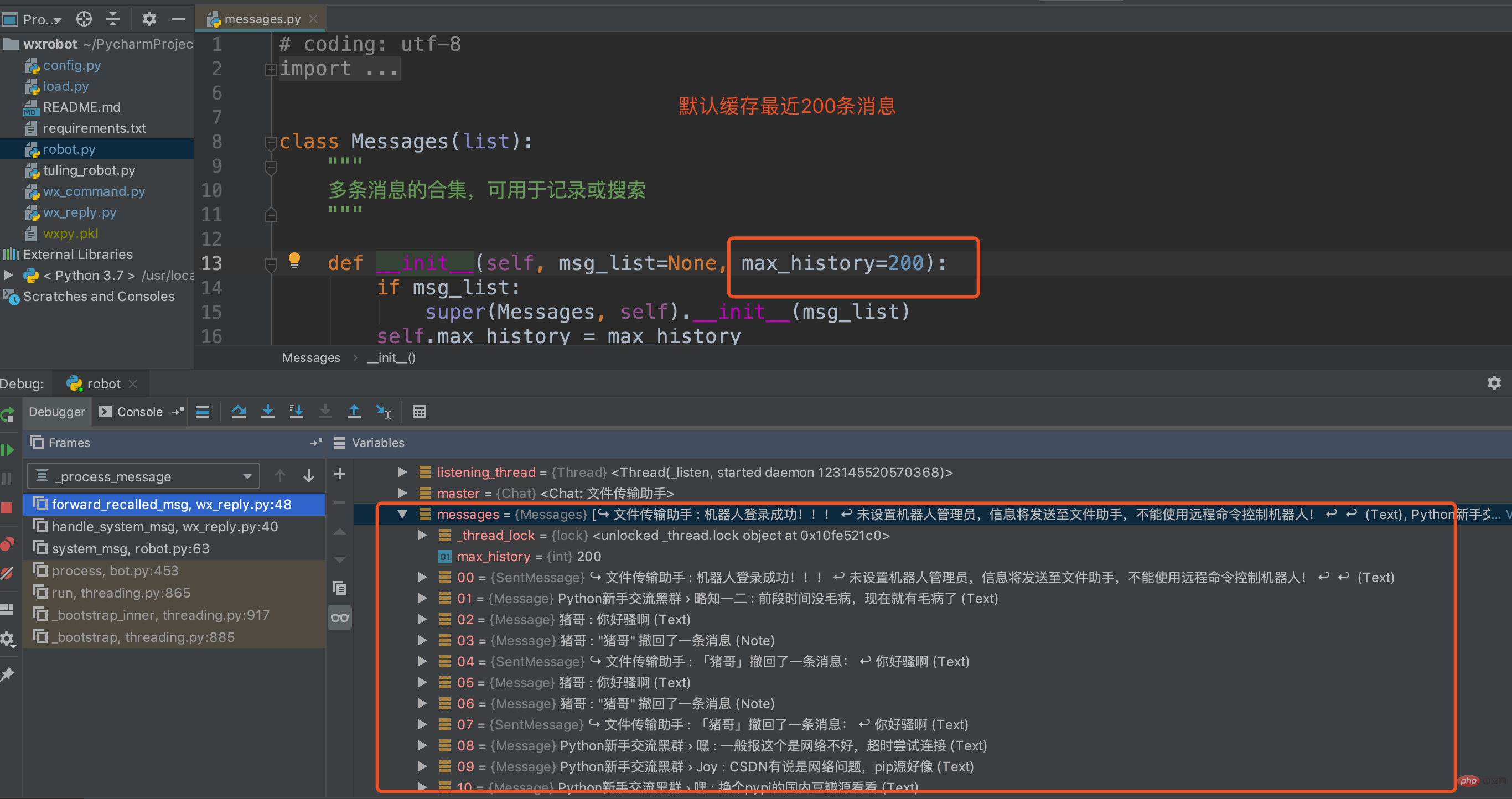Viewport: 1512px width, 799px height.
Task: Click __init__() breadcrumb
Action: 391,357
